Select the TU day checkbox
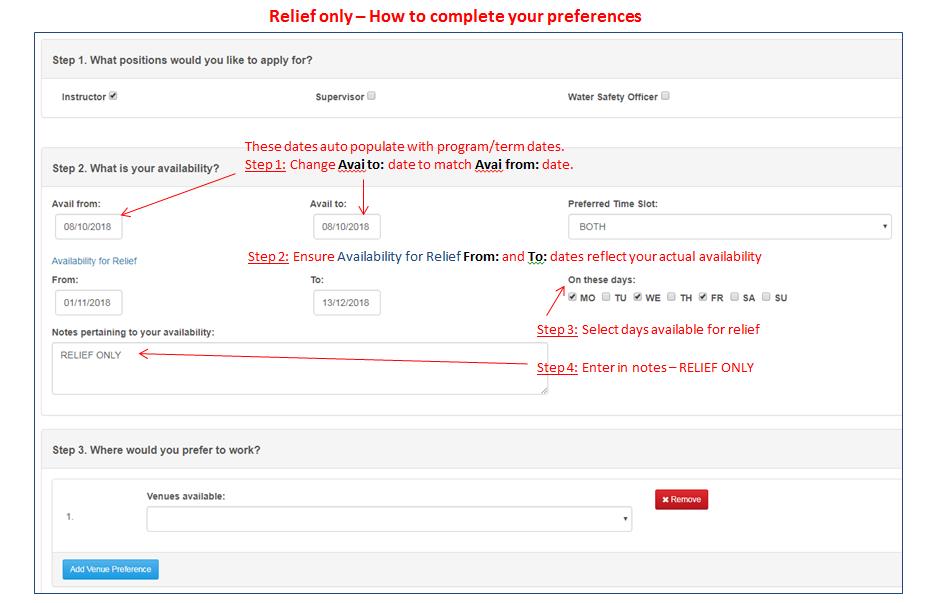The image size is (941, 603). pos(606,297)
